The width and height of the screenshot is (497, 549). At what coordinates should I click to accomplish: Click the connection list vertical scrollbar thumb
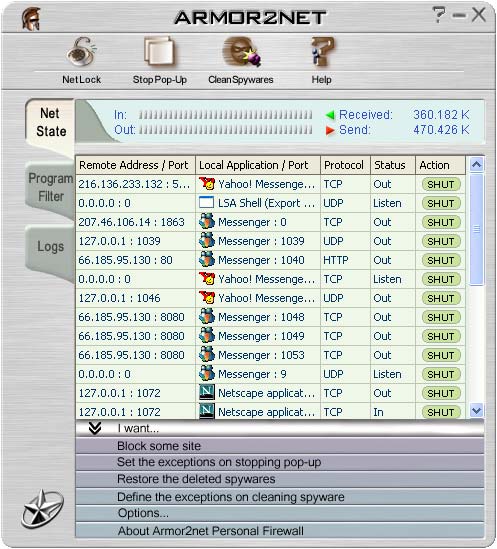476,229
